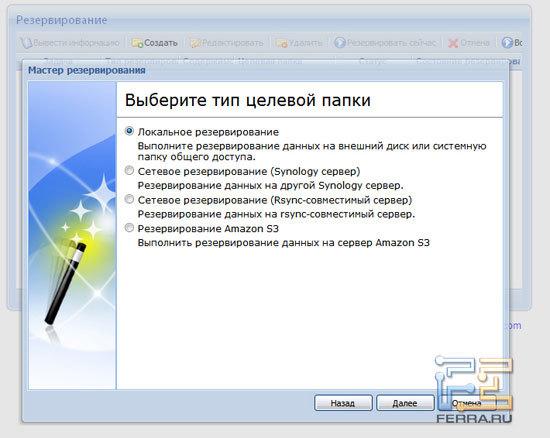This screenshot has width=550, height=438.
Task: Click Удалить in the Резервирование toolbar
Action: coord(299,43)
